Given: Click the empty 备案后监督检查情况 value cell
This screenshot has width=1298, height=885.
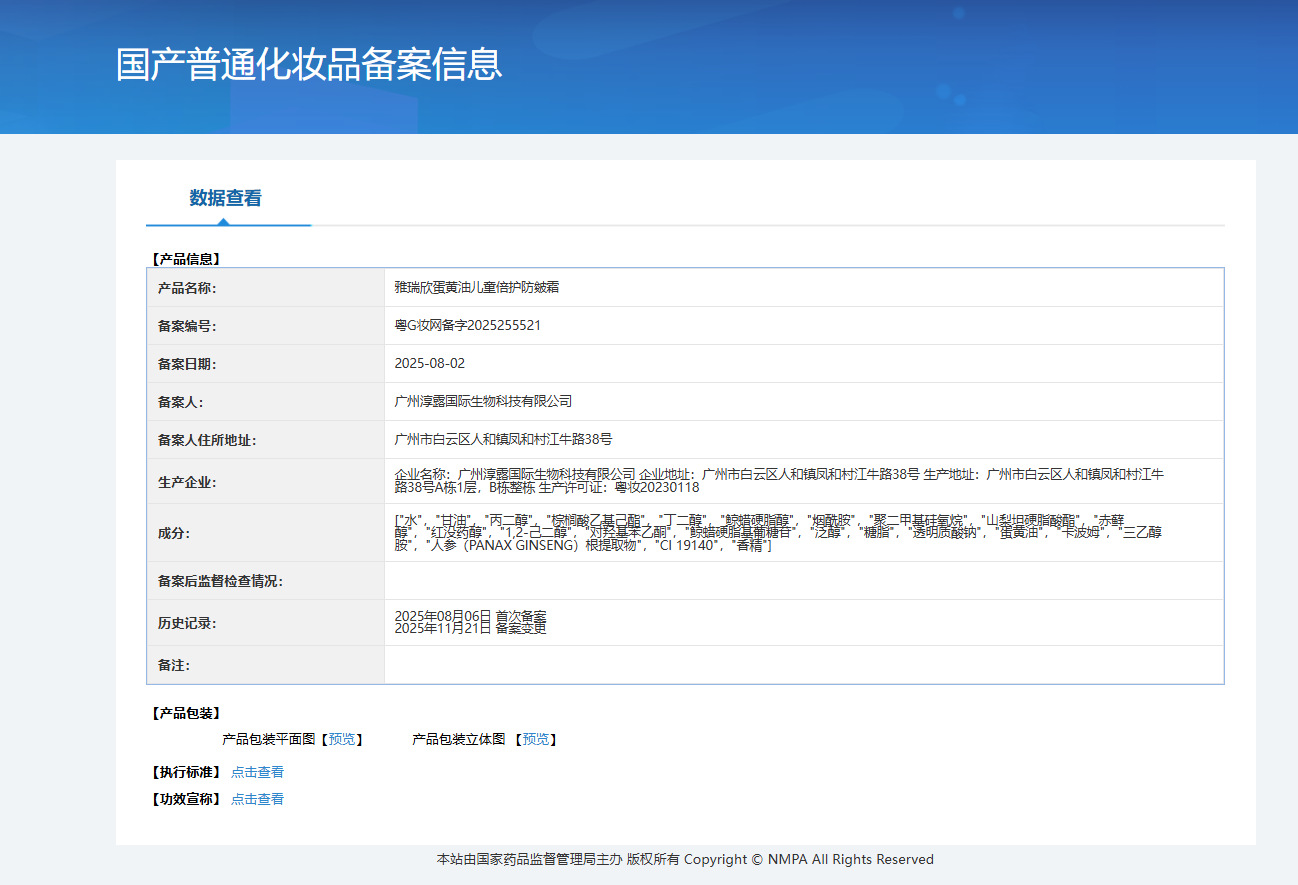Looking at the screenshot, I should [x=803, y=581].
